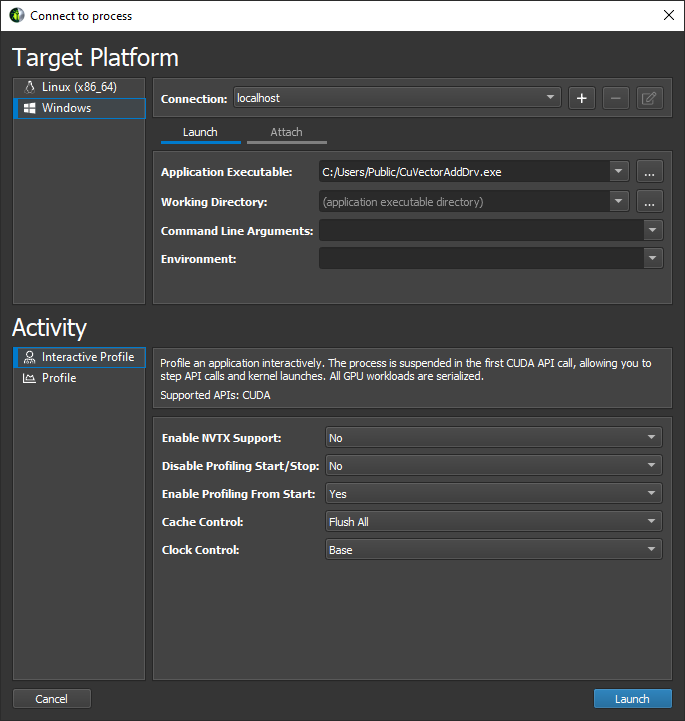Viewport: 685px width, 721px height.
Task: Open Cache Control Flush All dropdown
Action: 493,522
